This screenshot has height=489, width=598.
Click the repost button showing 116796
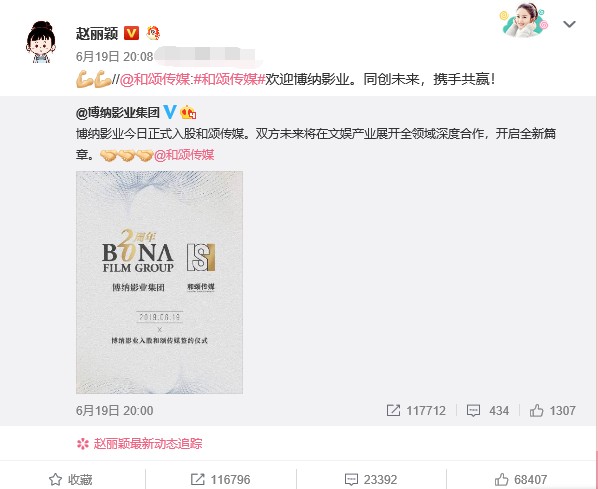[x=220, y=479]
